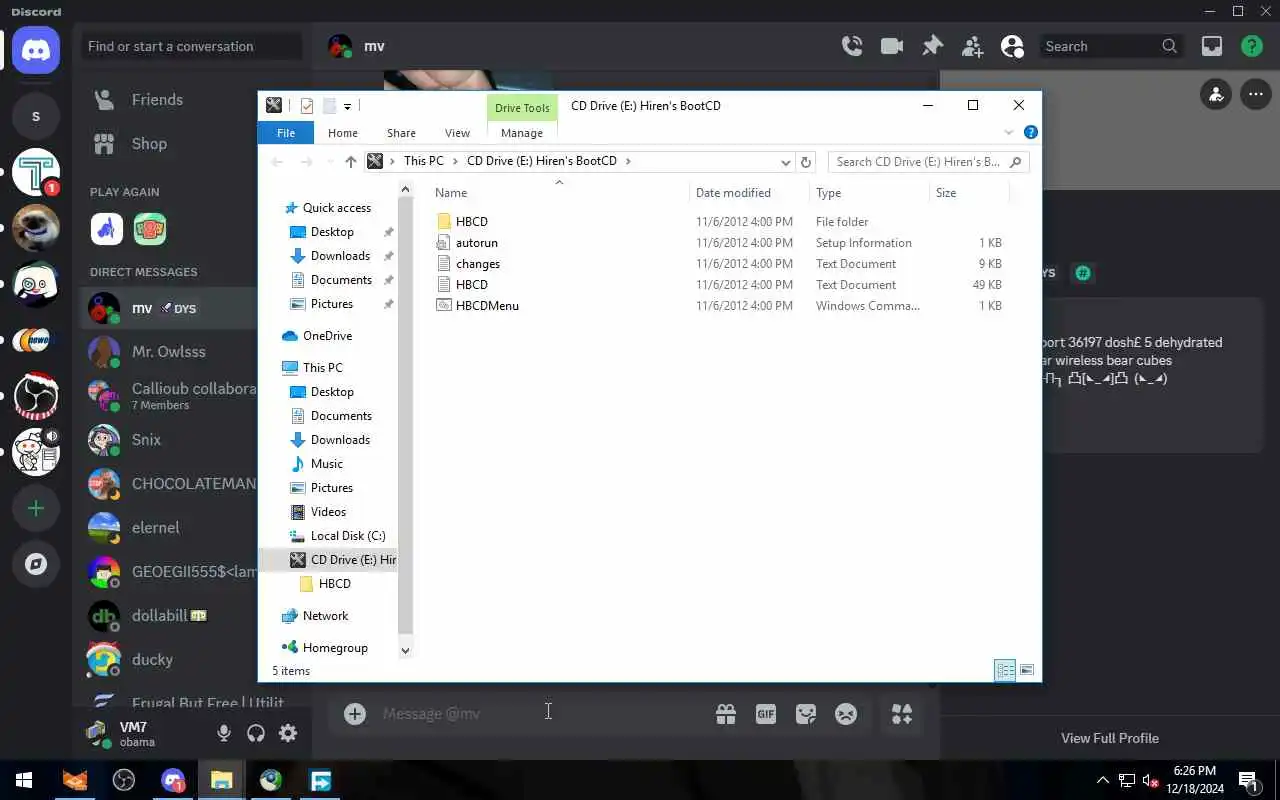Image resolution: width=1280 pixels, height=800 pixels.
Task: Add a server plus button
Action: [x=36, y=508]
